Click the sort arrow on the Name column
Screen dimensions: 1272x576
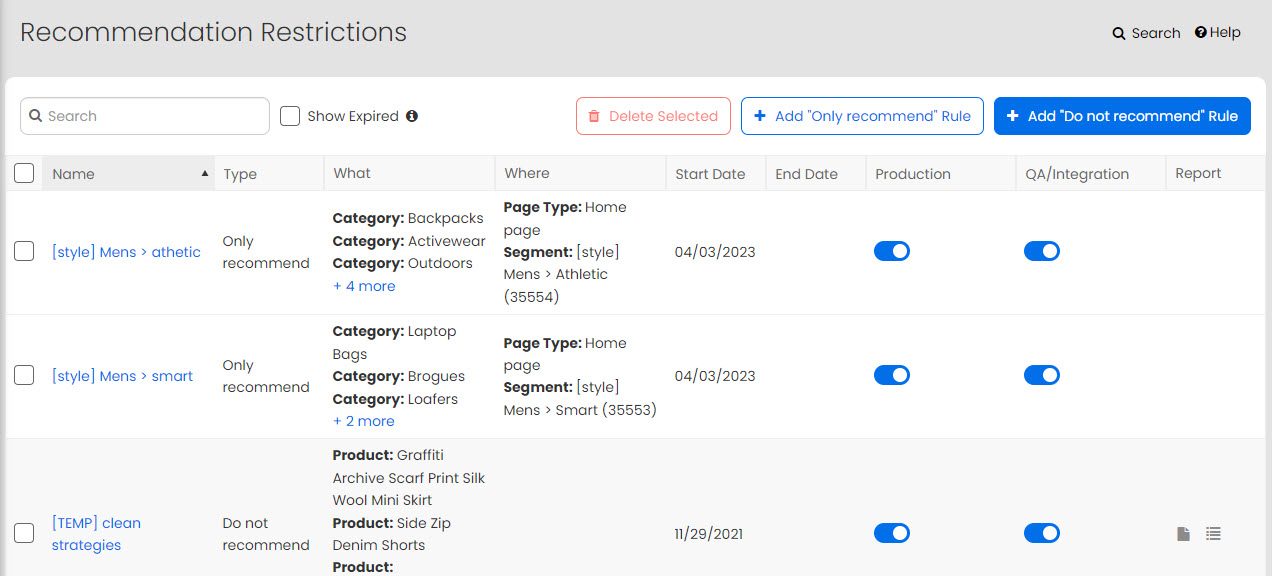pos(206,172)
